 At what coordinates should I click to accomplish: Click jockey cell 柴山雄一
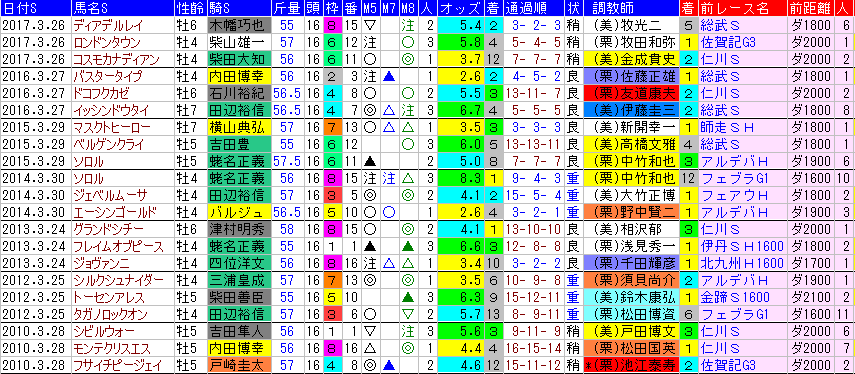239,42
